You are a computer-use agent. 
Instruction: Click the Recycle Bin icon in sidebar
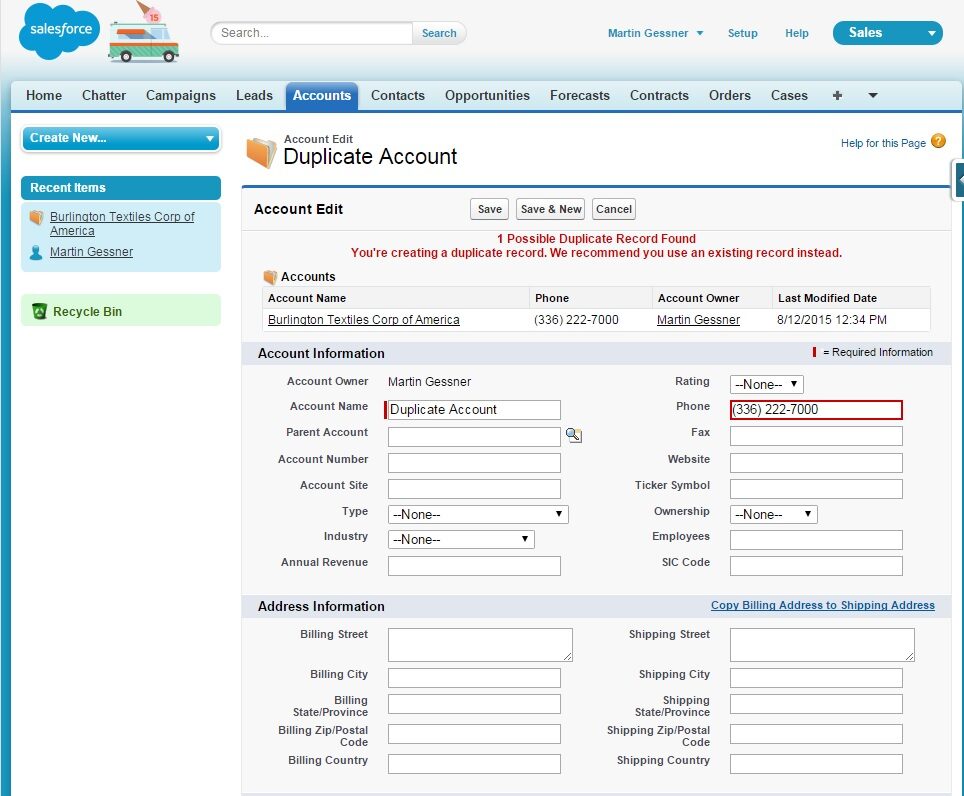pos(39,312)
